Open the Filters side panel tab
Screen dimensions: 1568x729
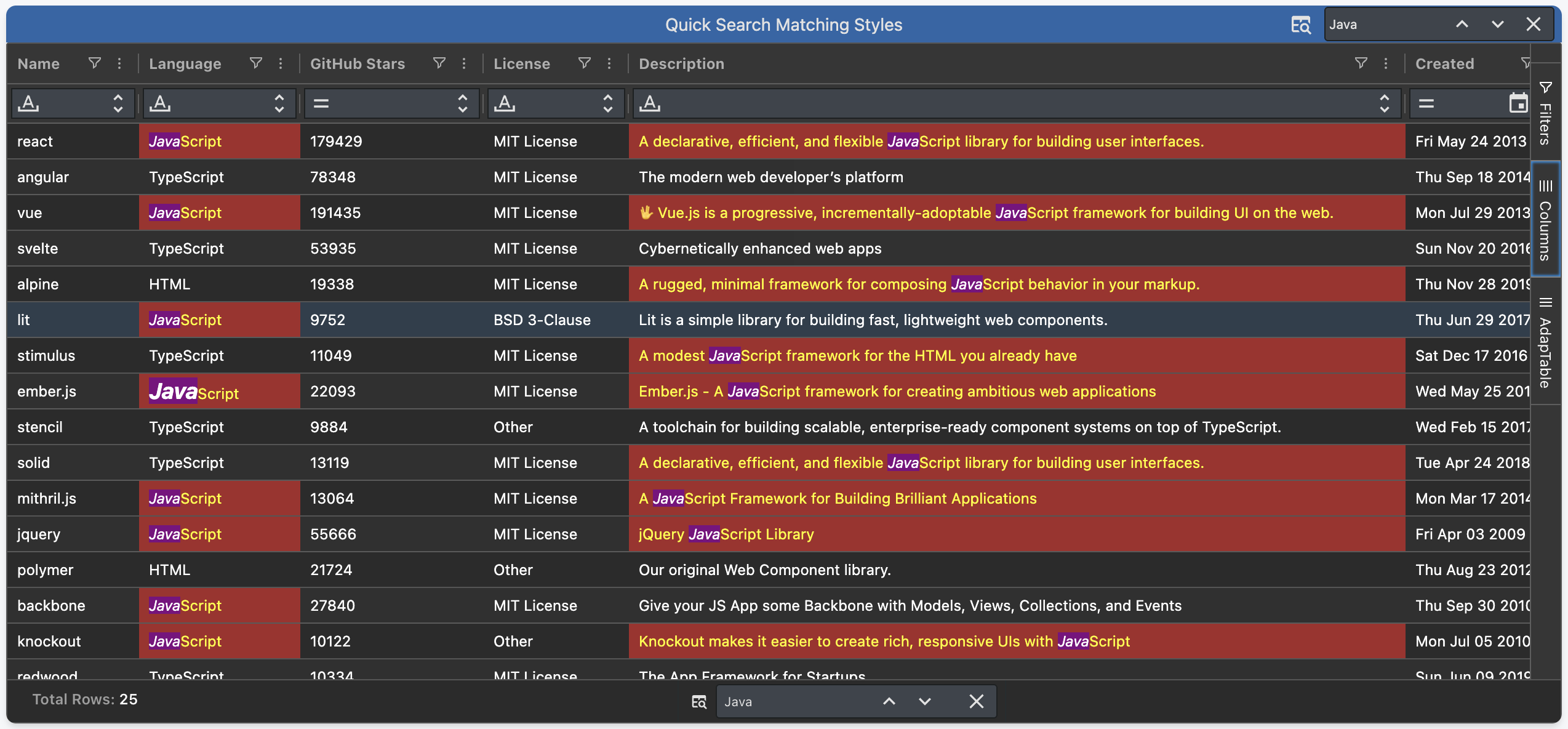(1545, 113)
